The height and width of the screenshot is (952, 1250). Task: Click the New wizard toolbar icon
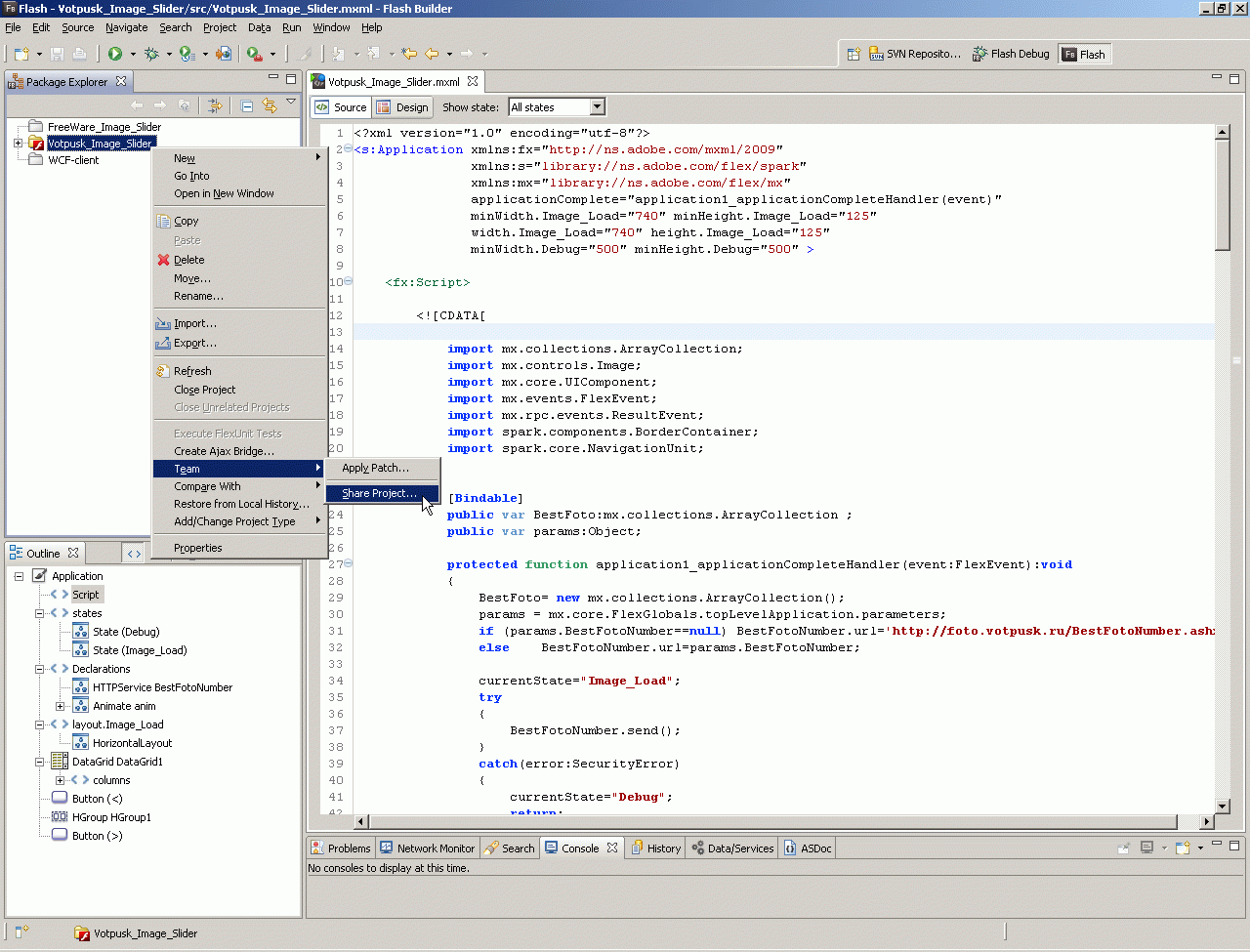pyautogui.click(x=21, y=54)
